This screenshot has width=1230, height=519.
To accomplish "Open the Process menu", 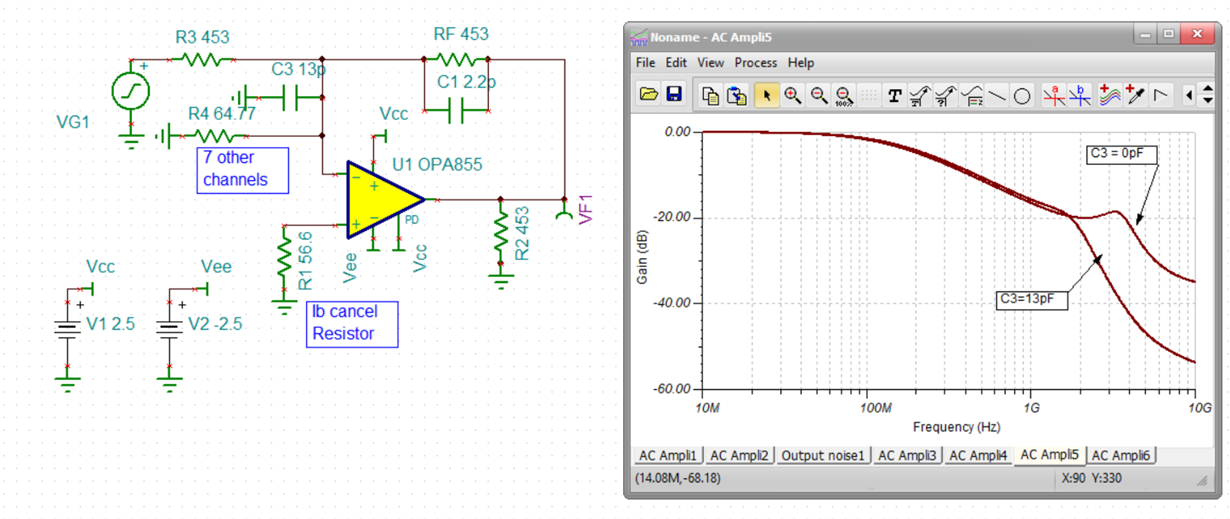I will pyautogui.click(x=756, y=62).
